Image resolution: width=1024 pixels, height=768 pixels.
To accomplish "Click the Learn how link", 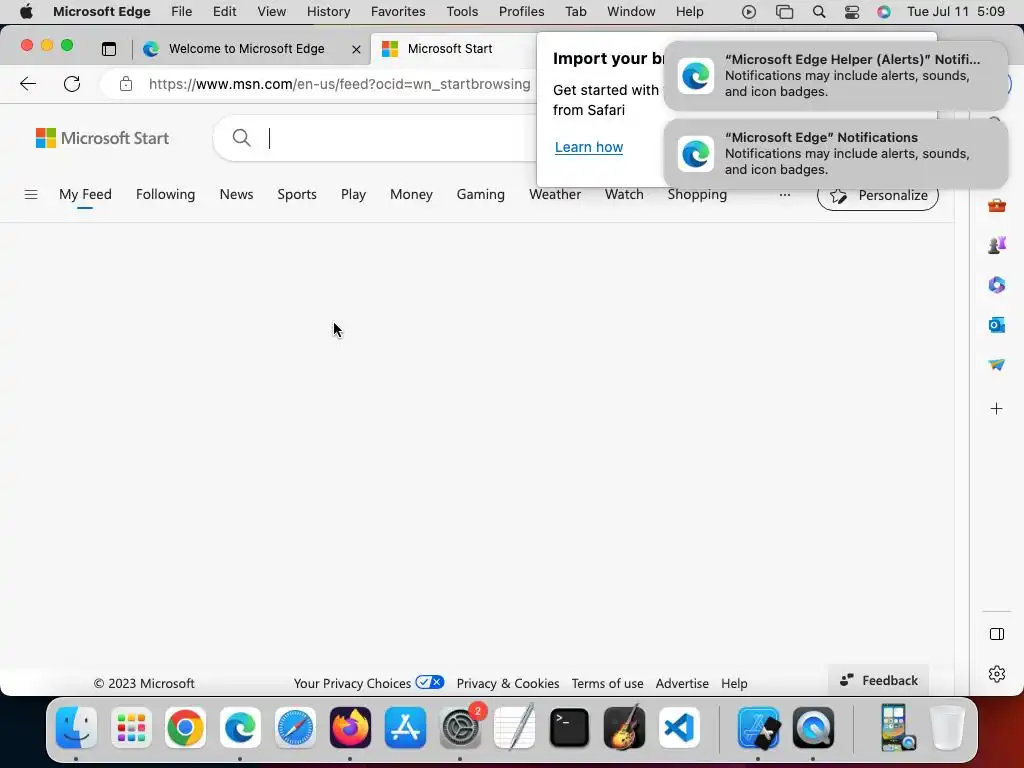I will coord(589,147).
